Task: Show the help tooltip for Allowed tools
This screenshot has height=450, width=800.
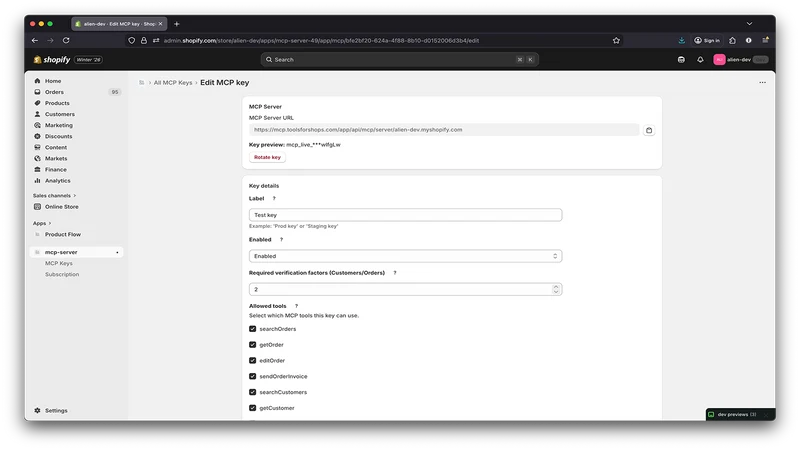Action: pos(296,306)
